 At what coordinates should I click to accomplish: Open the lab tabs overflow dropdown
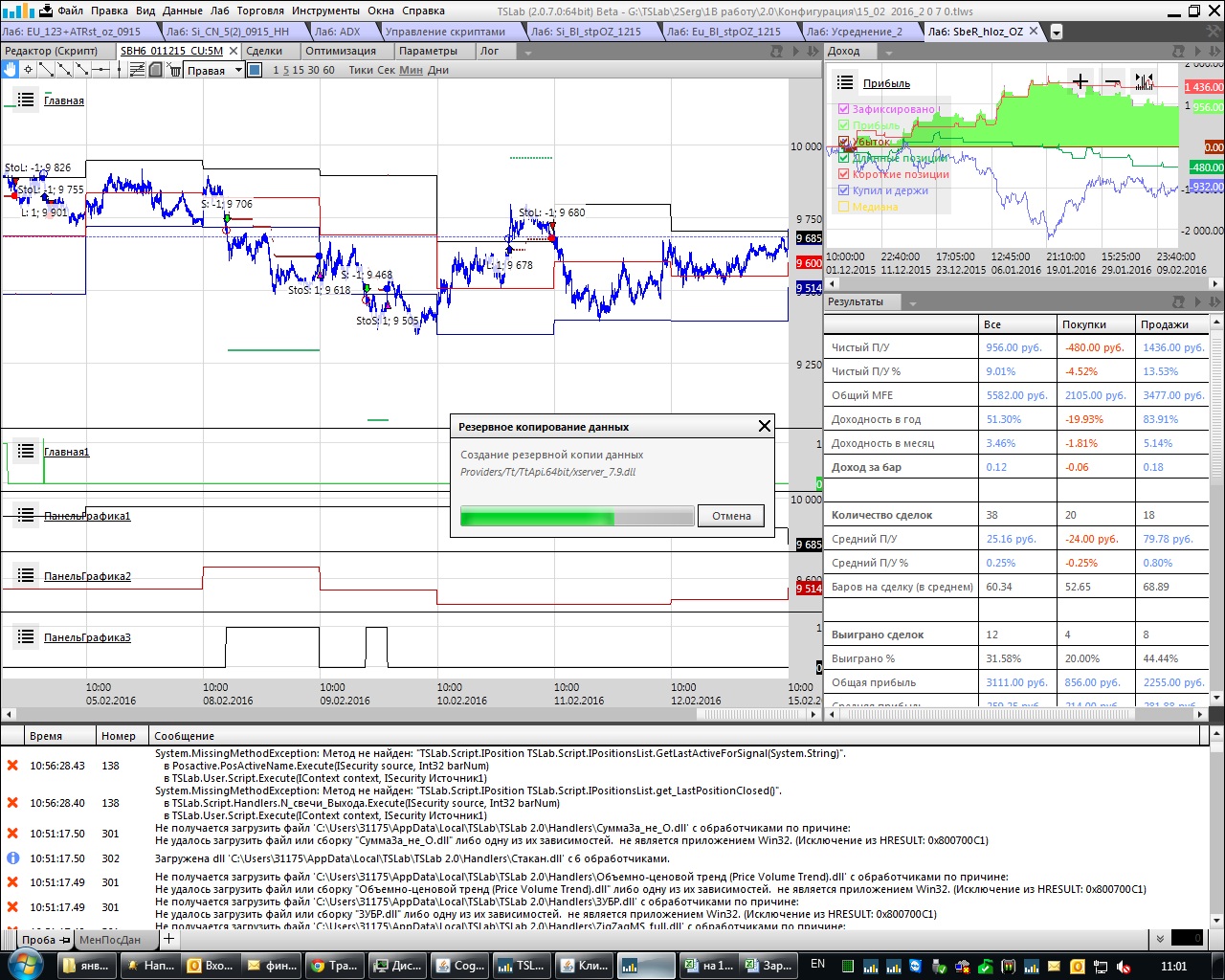tap(1057, 32)
